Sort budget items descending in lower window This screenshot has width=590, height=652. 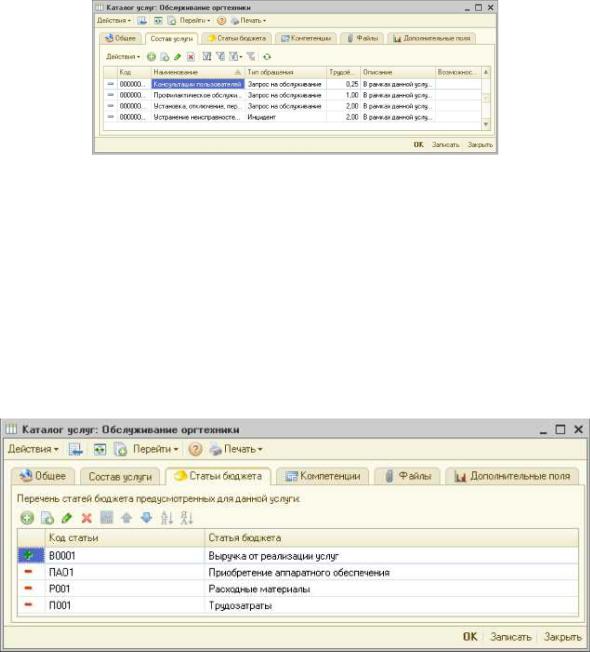187,518
